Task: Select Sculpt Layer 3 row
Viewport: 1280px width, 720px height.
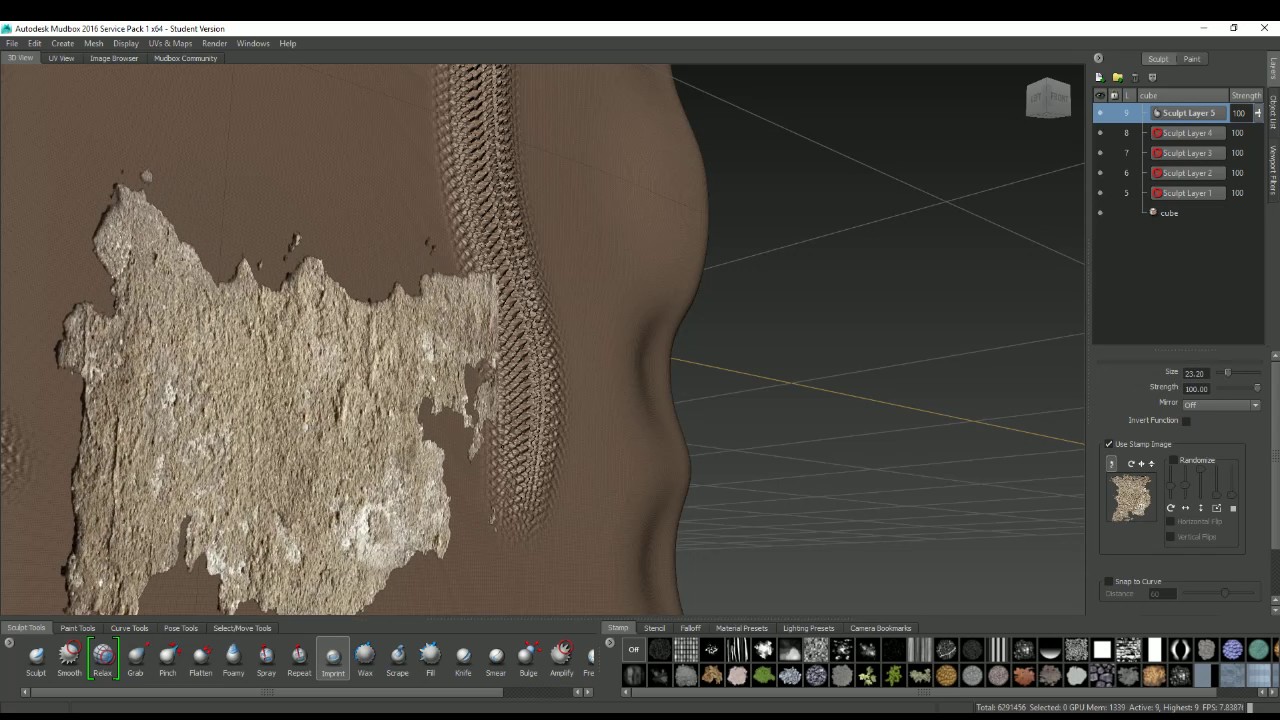Action: [x=1177, y=153]
